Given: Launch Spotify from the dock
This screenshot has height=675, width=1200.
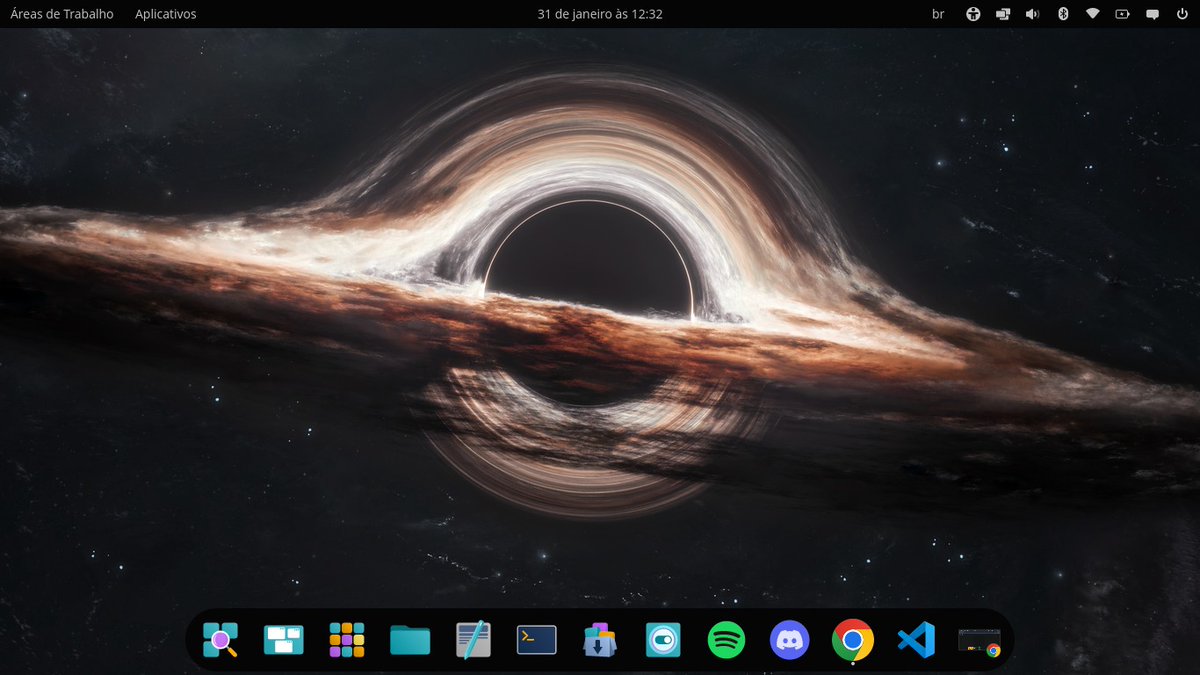Looking at the screenshot, I should [726, 639].
